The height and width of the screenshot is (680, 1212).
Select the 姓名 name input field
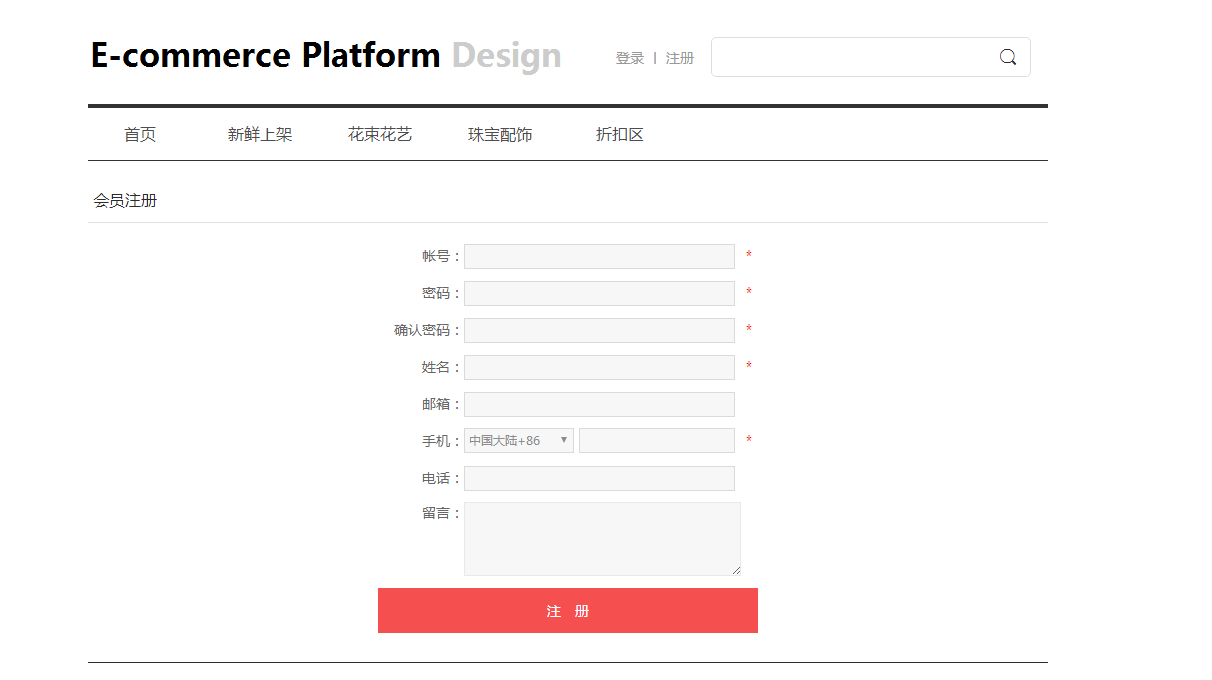point(599,368)
